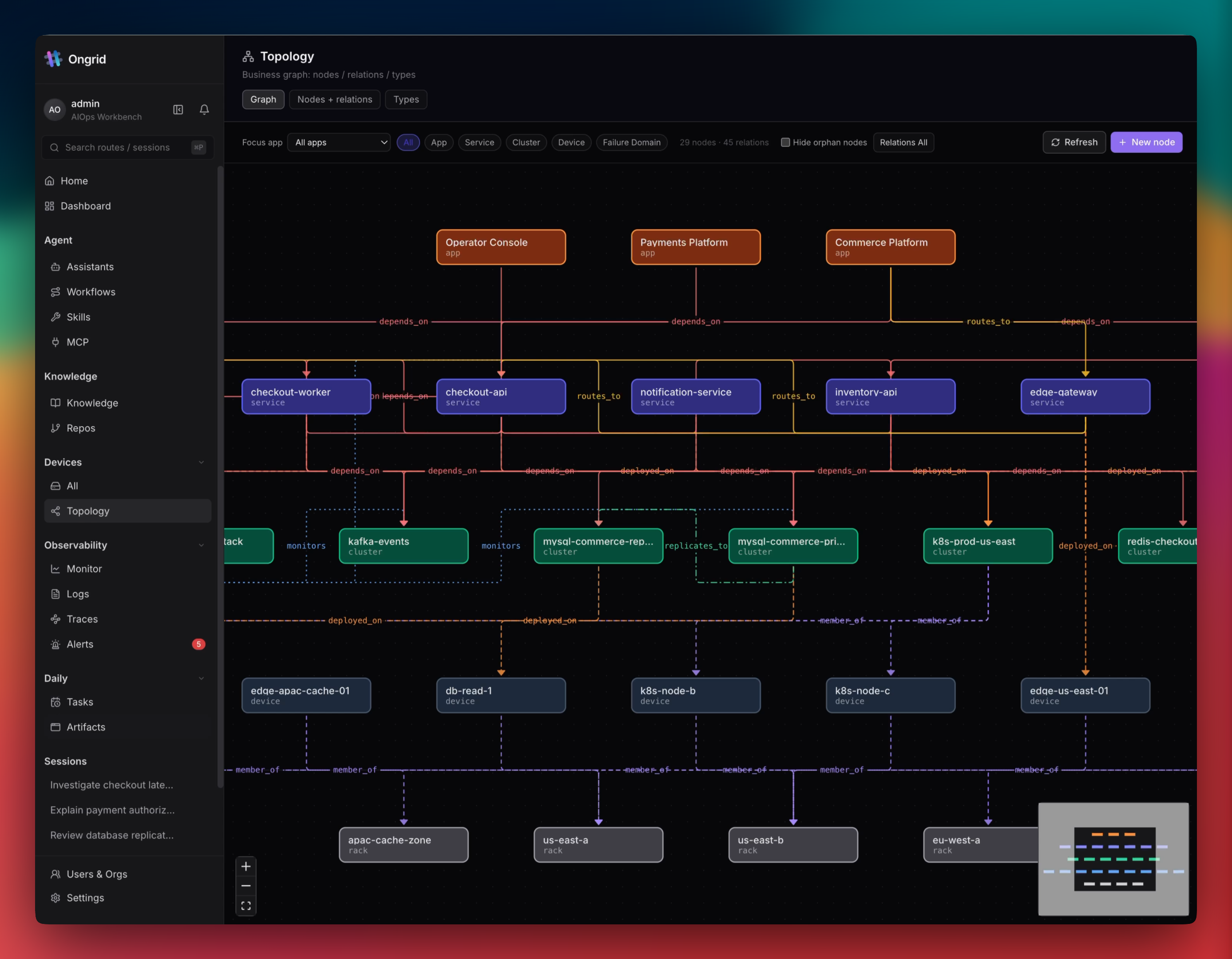Filter graph by App nodes
1232x959 pixels.
coord(439,142)
